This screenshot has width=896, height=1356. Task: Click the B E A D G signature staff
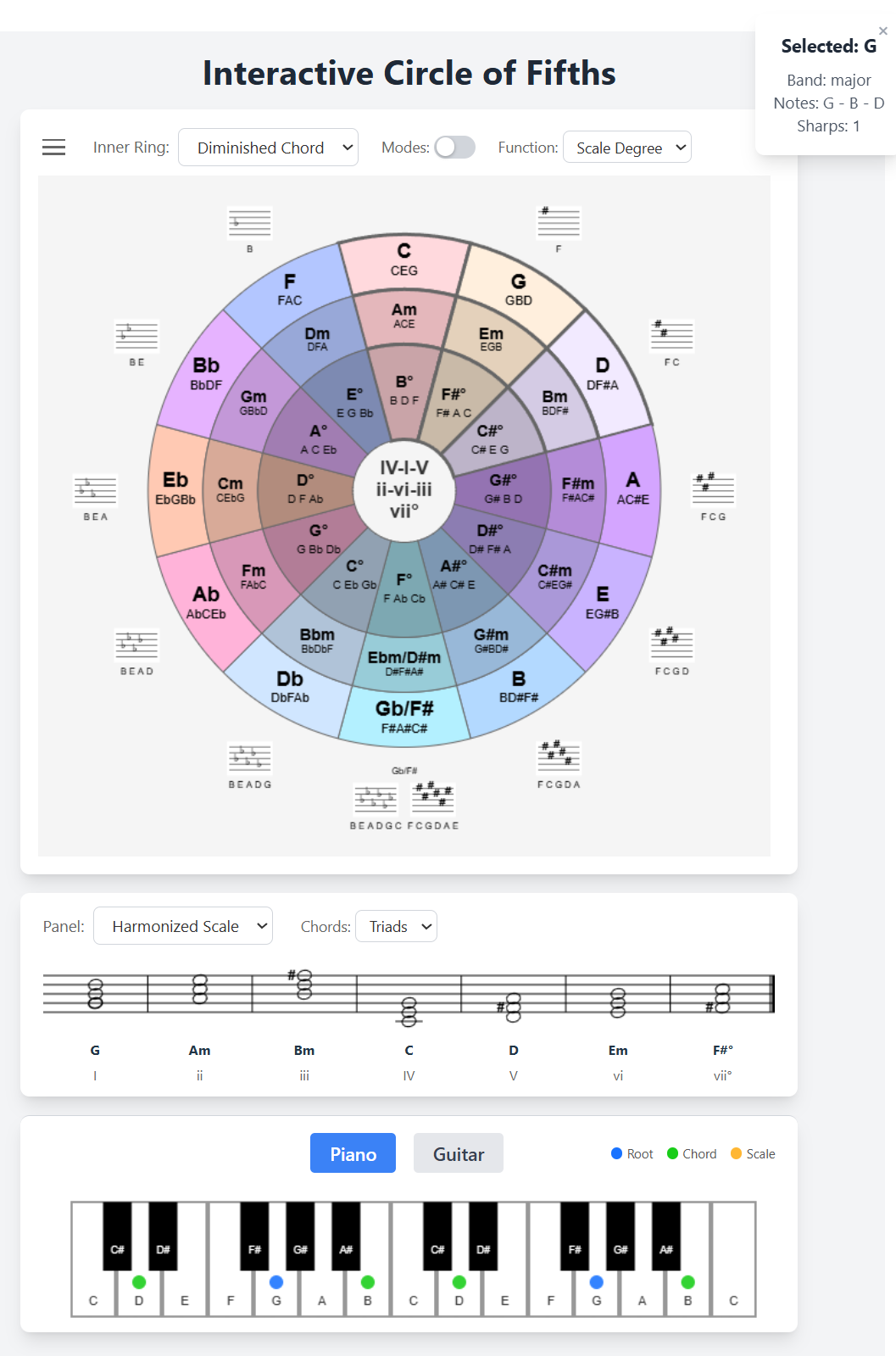249,759
